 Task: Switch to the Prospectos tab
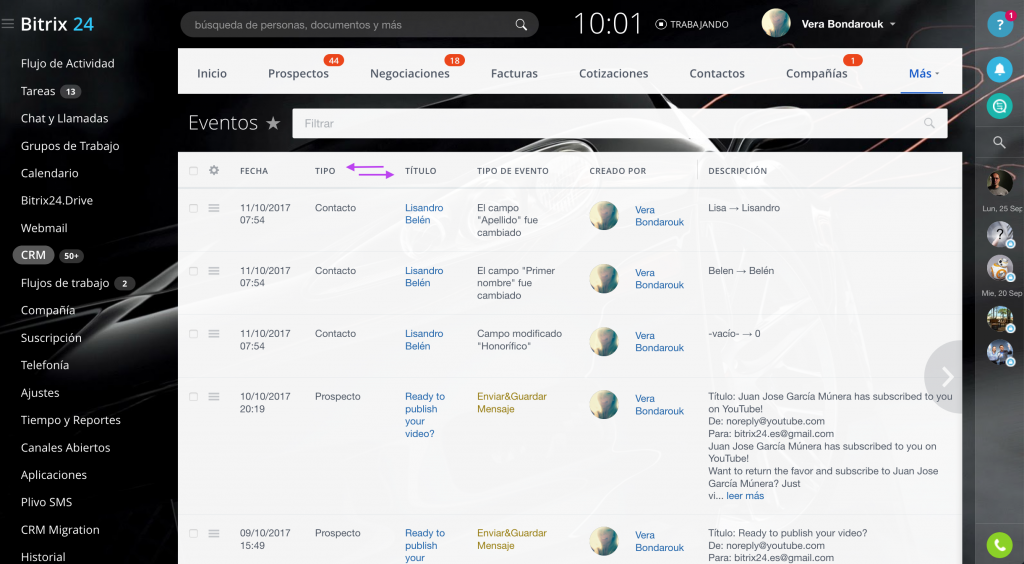point(298,74)
